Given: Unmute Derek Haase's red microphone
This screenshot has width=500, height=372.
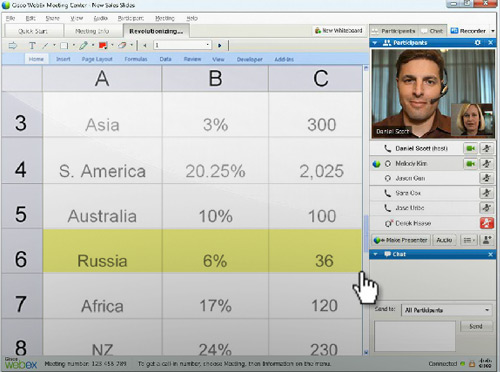Looking at the screenshot, I should tap(487, 223).
